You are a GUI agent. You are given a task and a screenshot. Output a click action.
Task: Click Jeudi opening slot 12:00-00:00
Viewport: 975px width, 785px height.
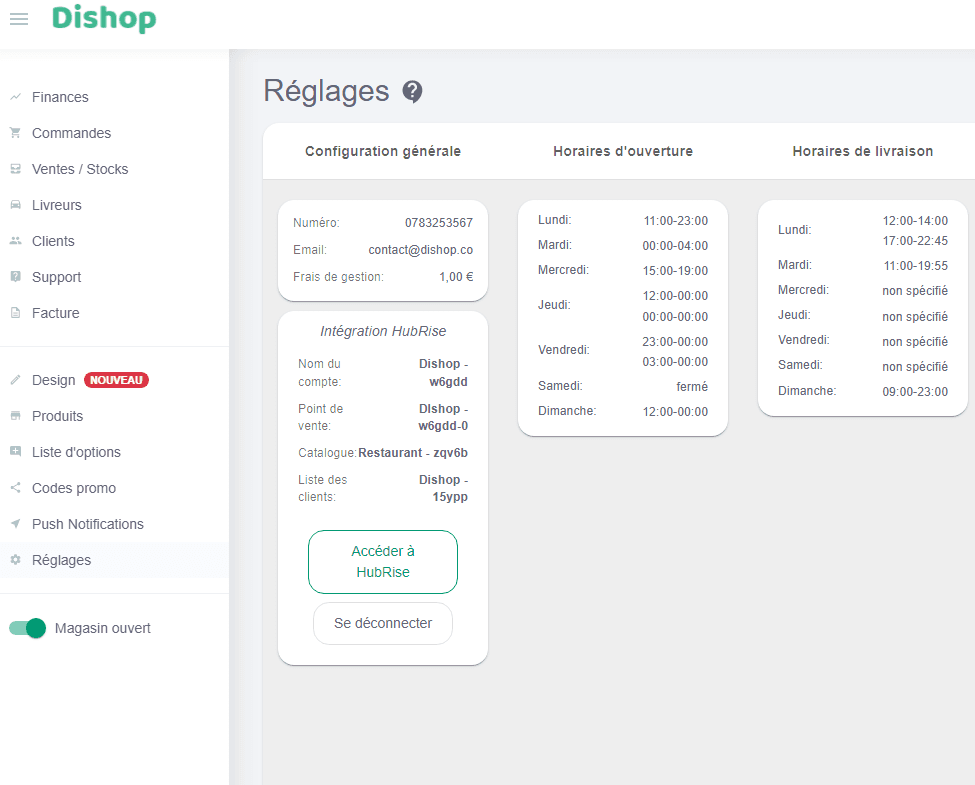click(x=675, y=295)
